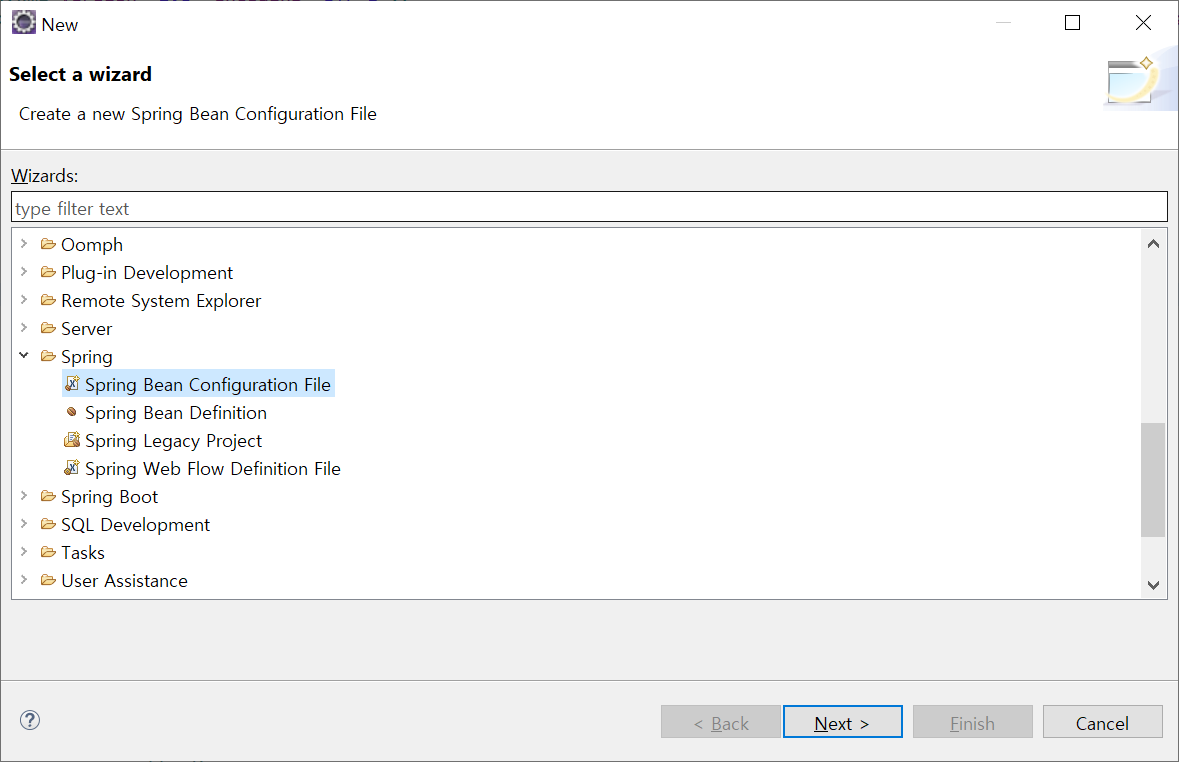Click the Eclipse icon in the title bar

pos(23,23)
